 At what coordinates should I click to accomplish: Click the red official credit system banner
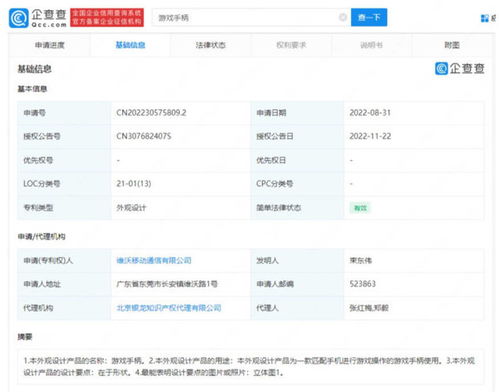[107, 18]
